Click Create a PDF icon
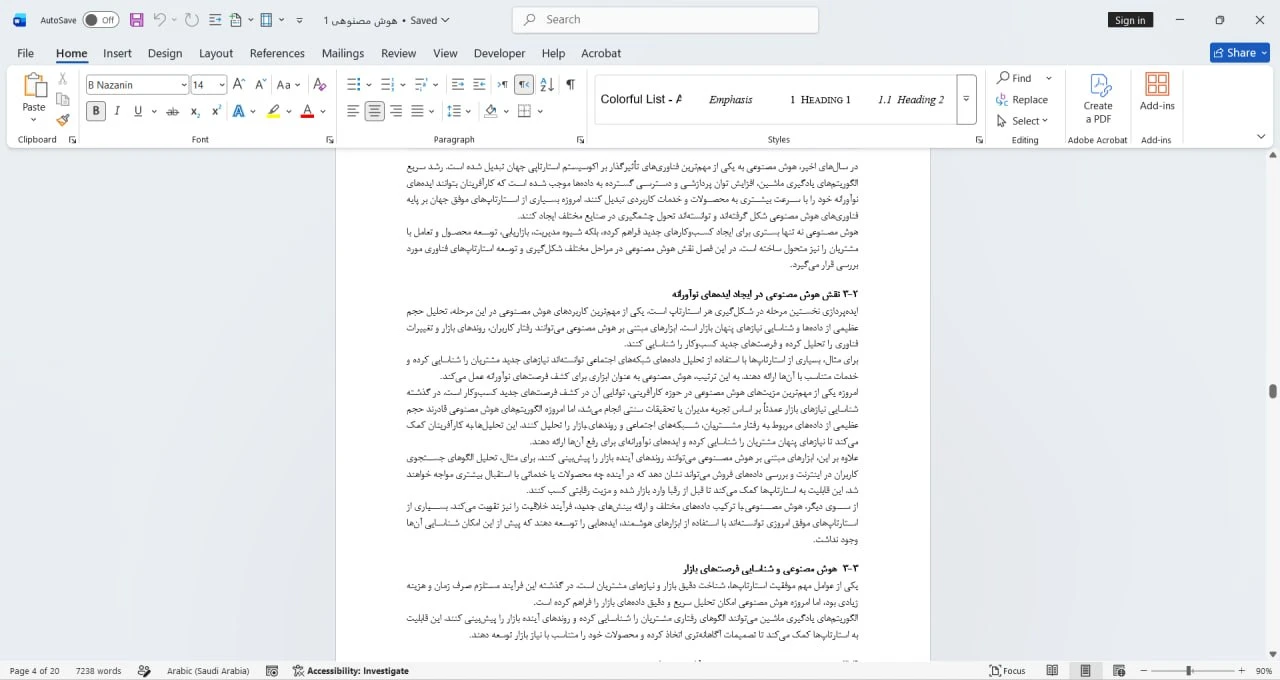 point(1098,98)
